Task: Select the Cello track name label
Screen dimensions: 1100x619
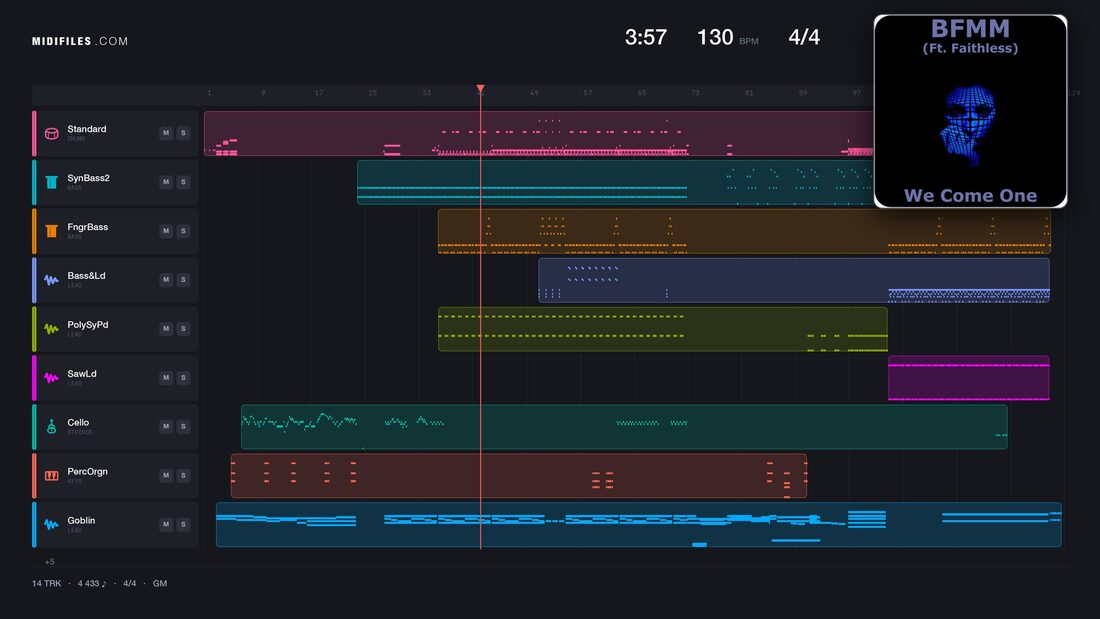Action: click(x=78, y=422)
